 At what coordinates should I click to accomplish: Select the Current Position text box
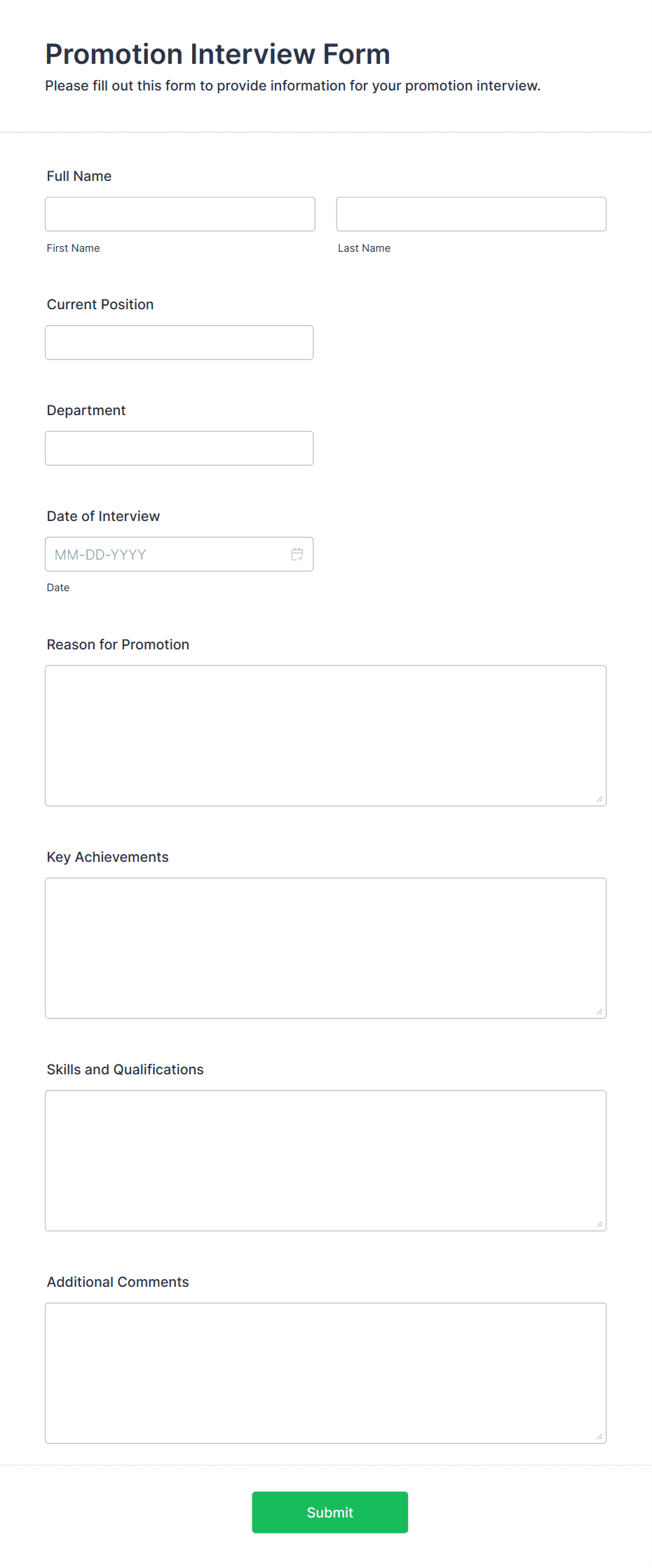tap(179, 342)
